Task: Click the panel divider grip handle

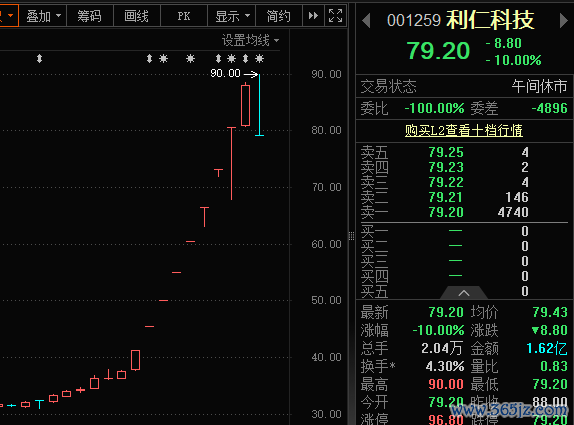Action: pyautogui.click(x=351, y=236)
